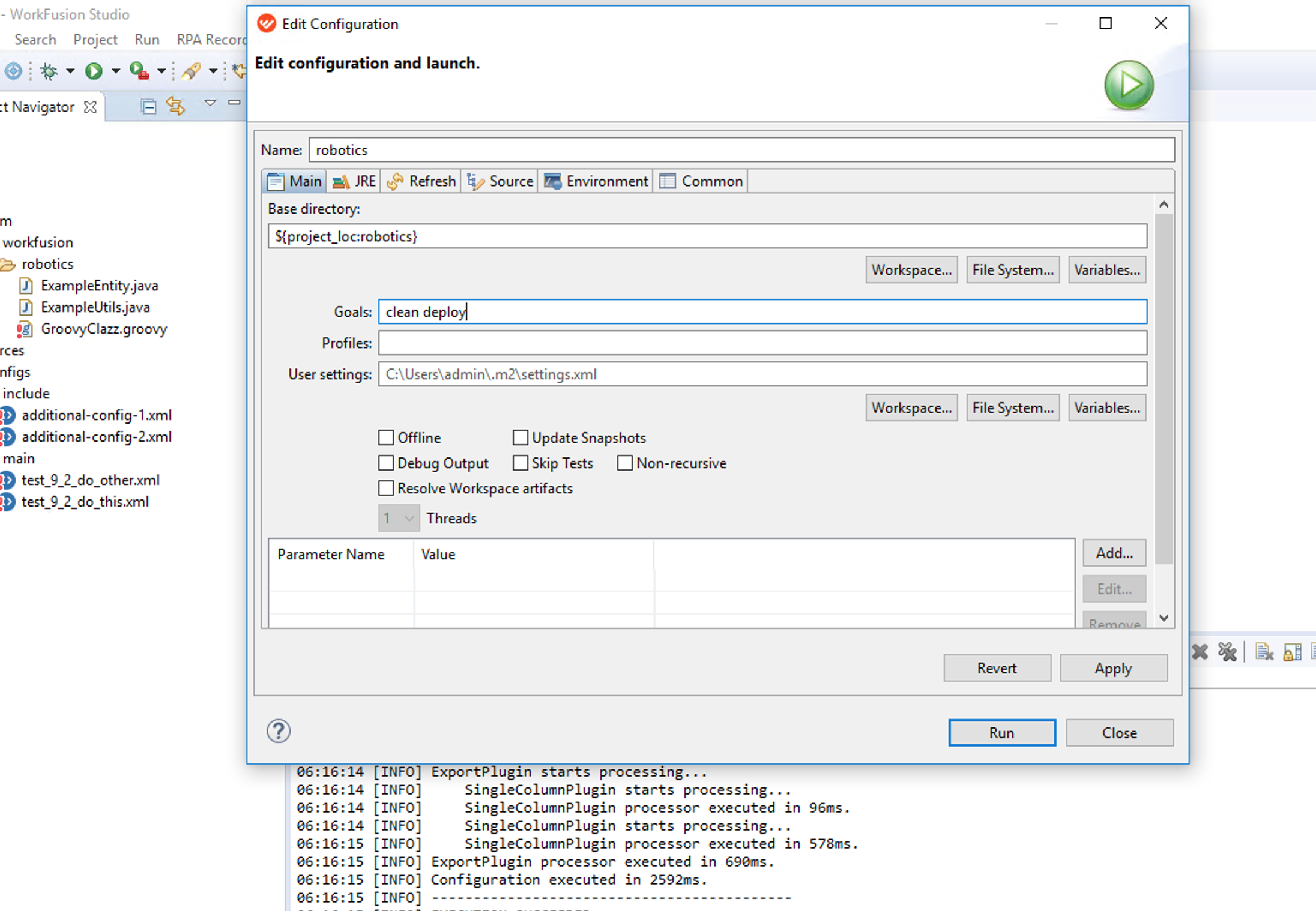Click File System... below User settings
This screenshot has width=1316, height=911.
[x=1013, y=408]
